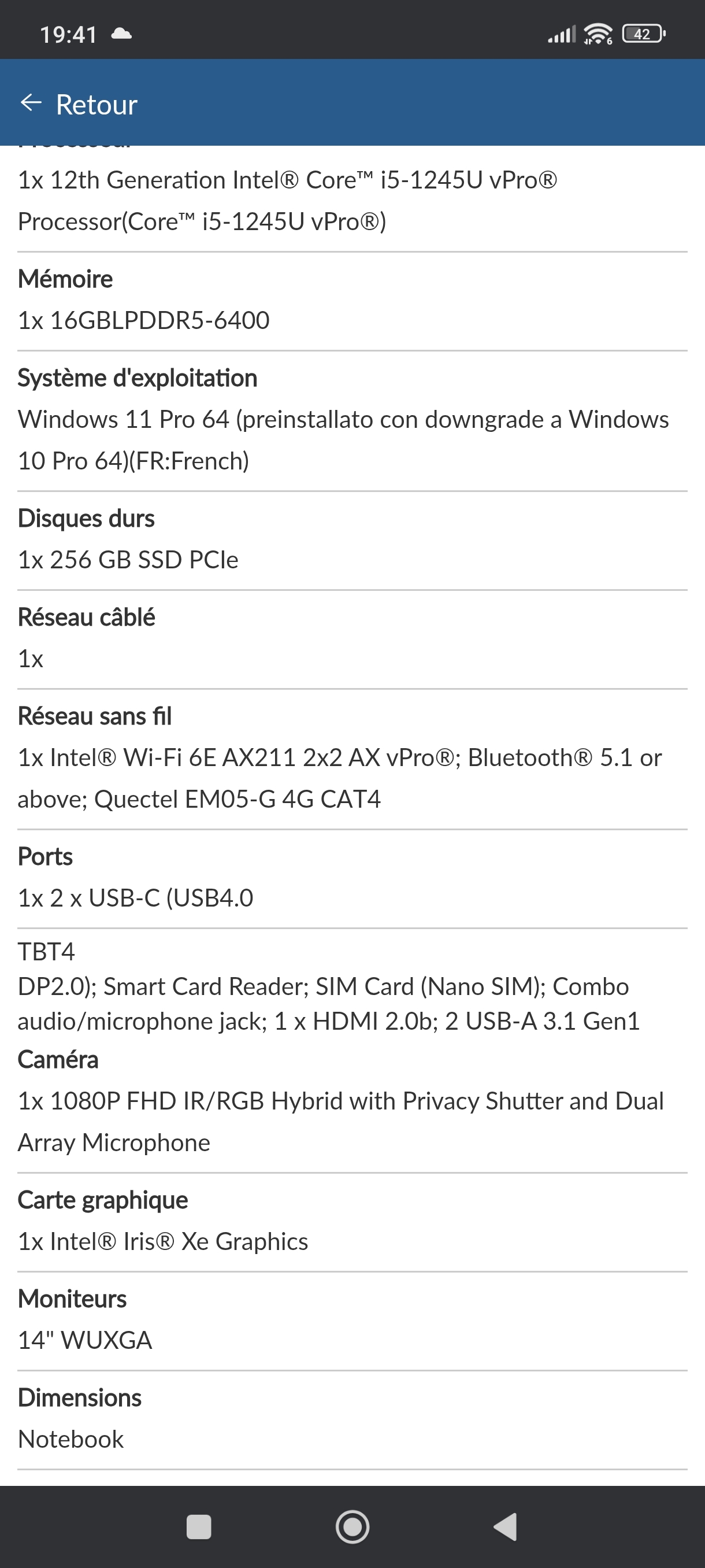Tap the Wi-Fi 6 status icon
Viewport: 705px width, 1568px height.
tap(598, 34)
